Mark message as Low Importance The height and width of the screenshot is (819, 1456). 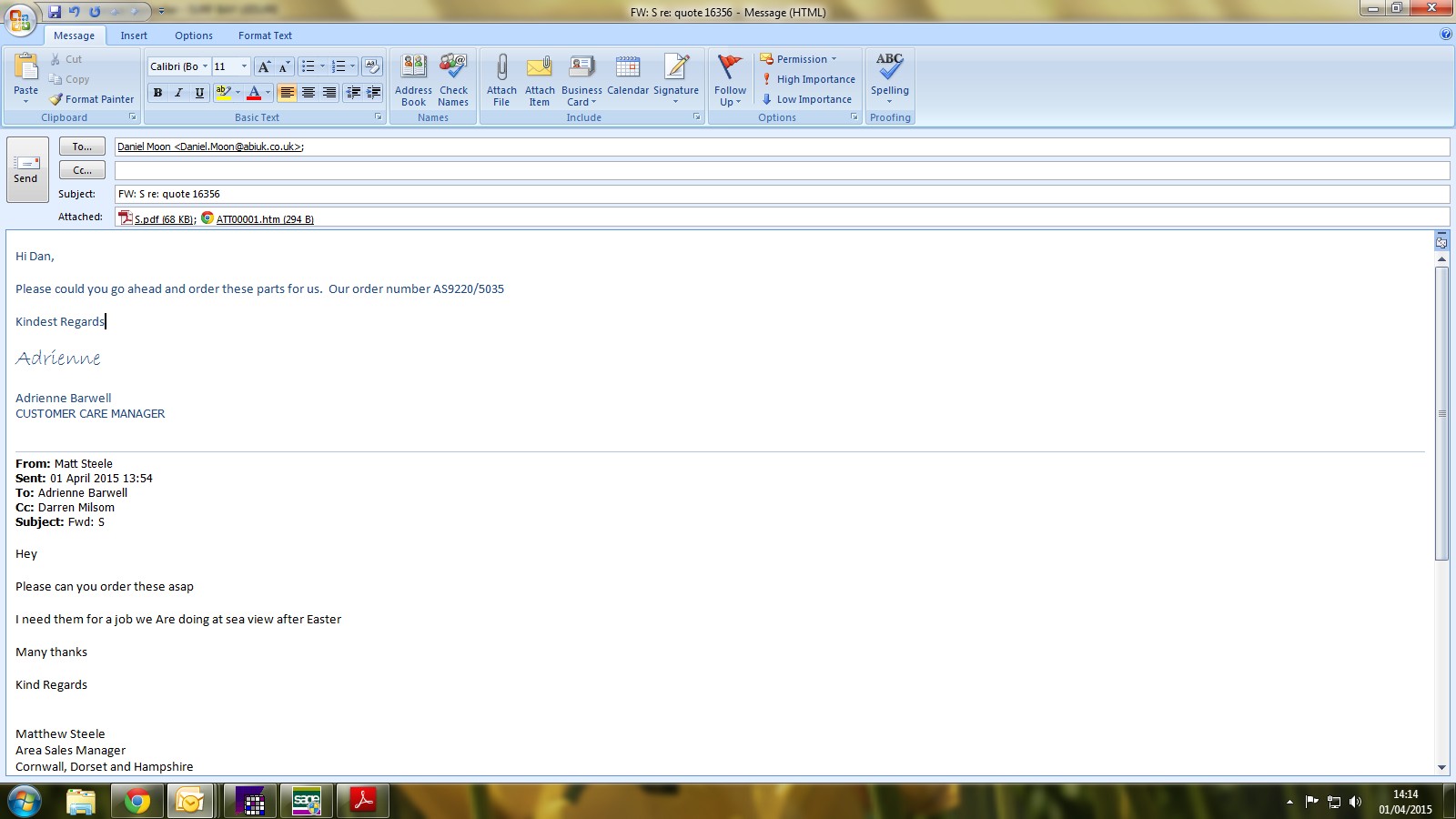(807, 99)
